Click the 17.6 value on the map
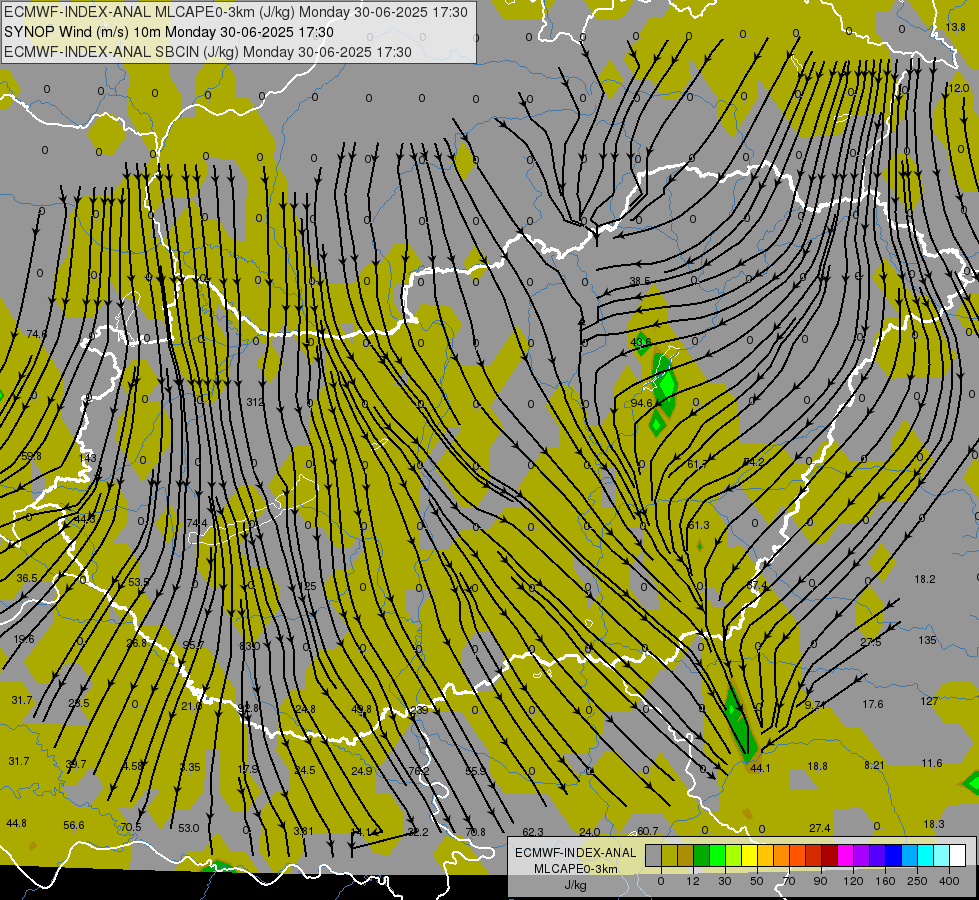Viewport: 979px width, 900px height. tap(872, 705)
